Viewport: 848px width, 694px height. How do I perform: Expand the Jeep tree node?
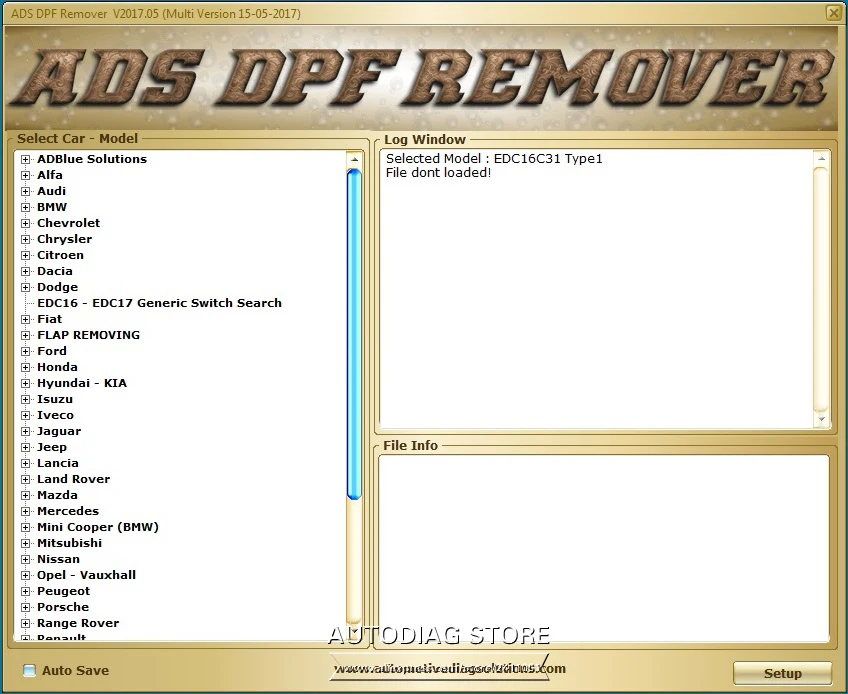(25, 447)
